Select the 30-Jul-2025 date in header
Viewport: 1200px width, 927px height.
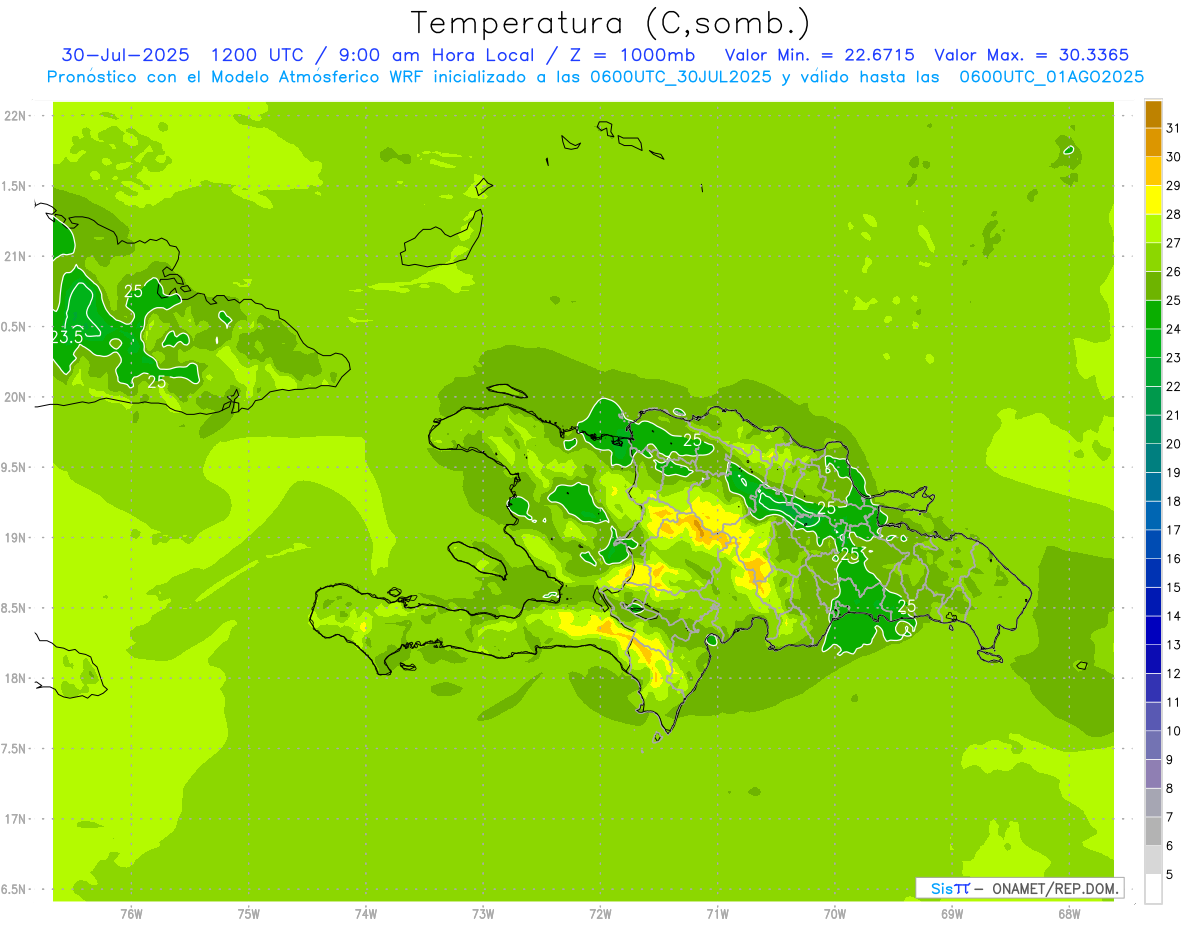[x=125, y=55]
